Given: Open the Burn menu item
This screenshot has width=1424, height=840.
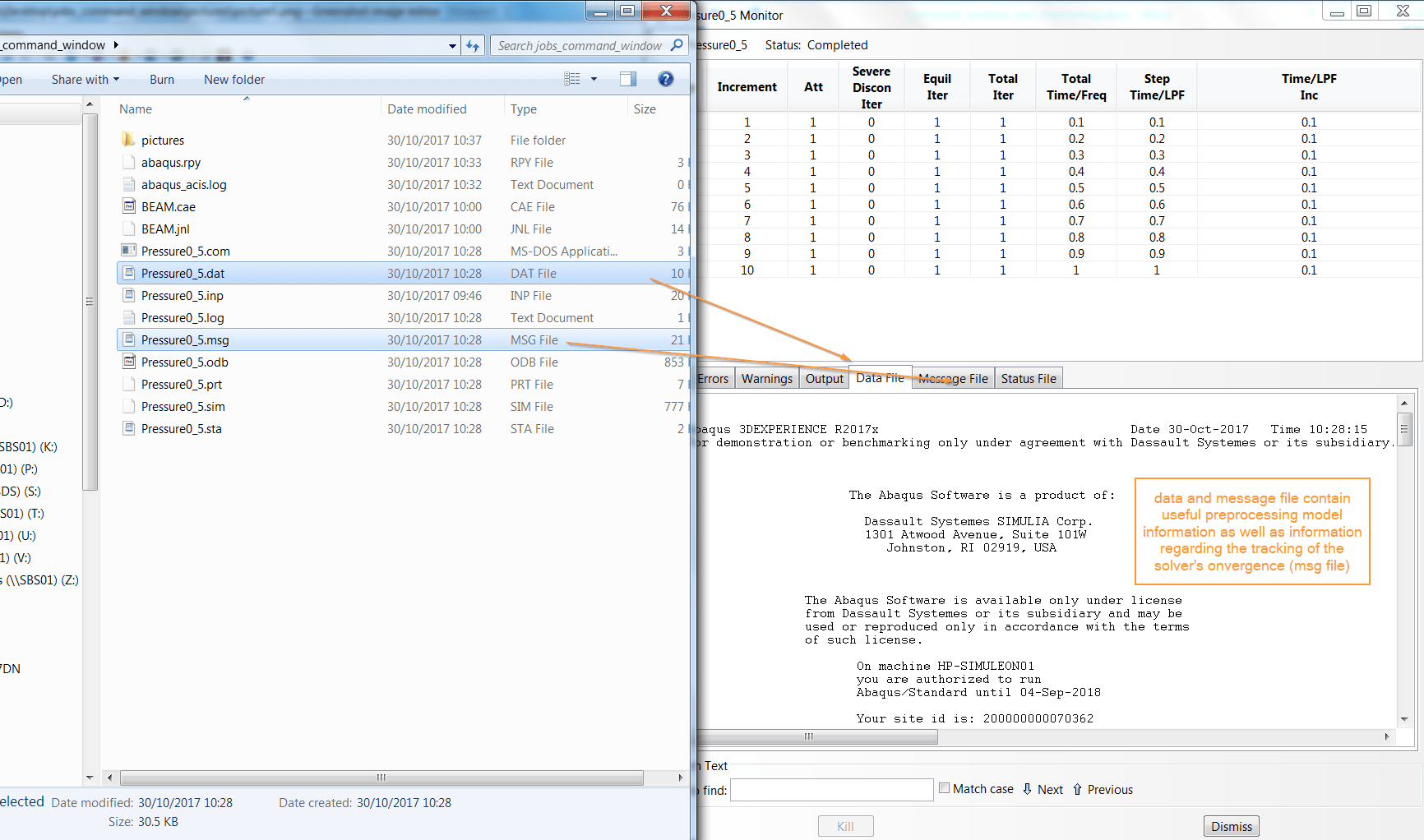Looking at the screenshot, I should (161, 79).
